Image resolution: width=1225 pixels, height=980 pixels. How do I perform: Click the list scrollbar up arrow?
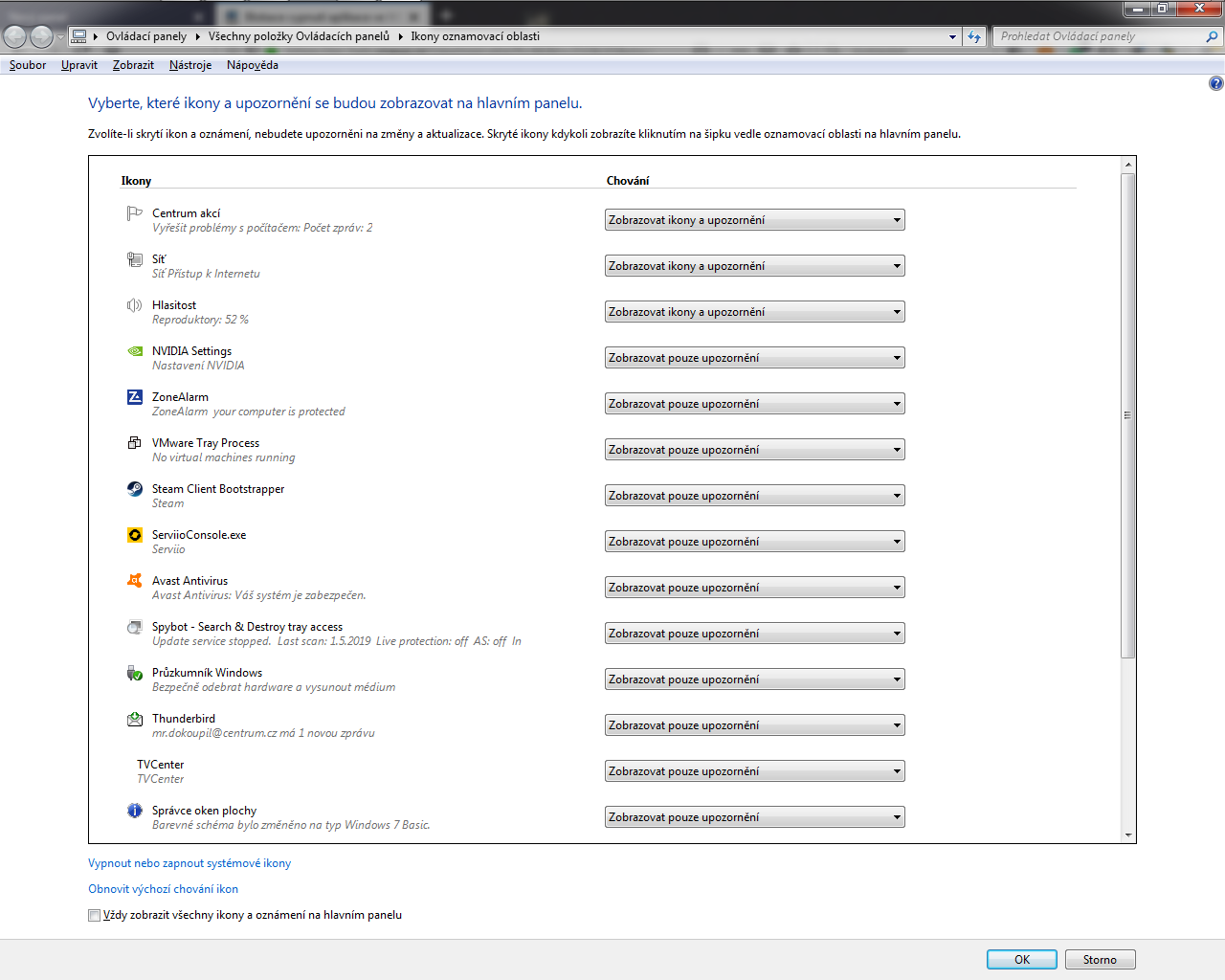pos(1128,165)
